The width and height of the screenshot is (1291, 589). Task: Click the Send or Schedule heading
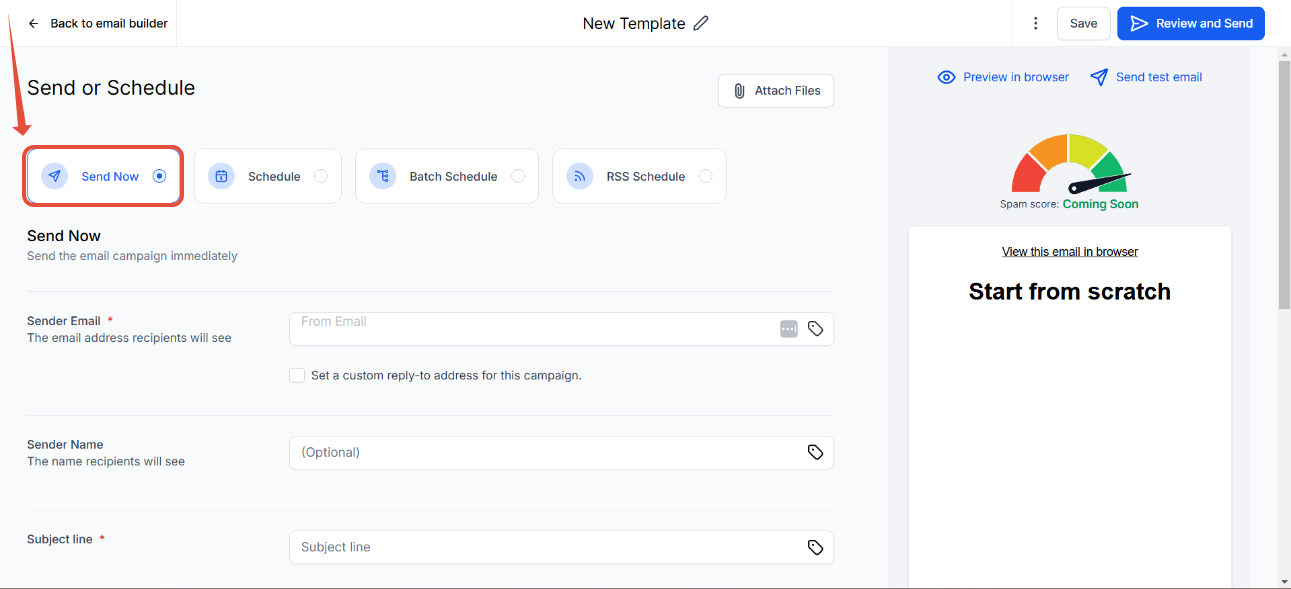(x=111, y=88)
